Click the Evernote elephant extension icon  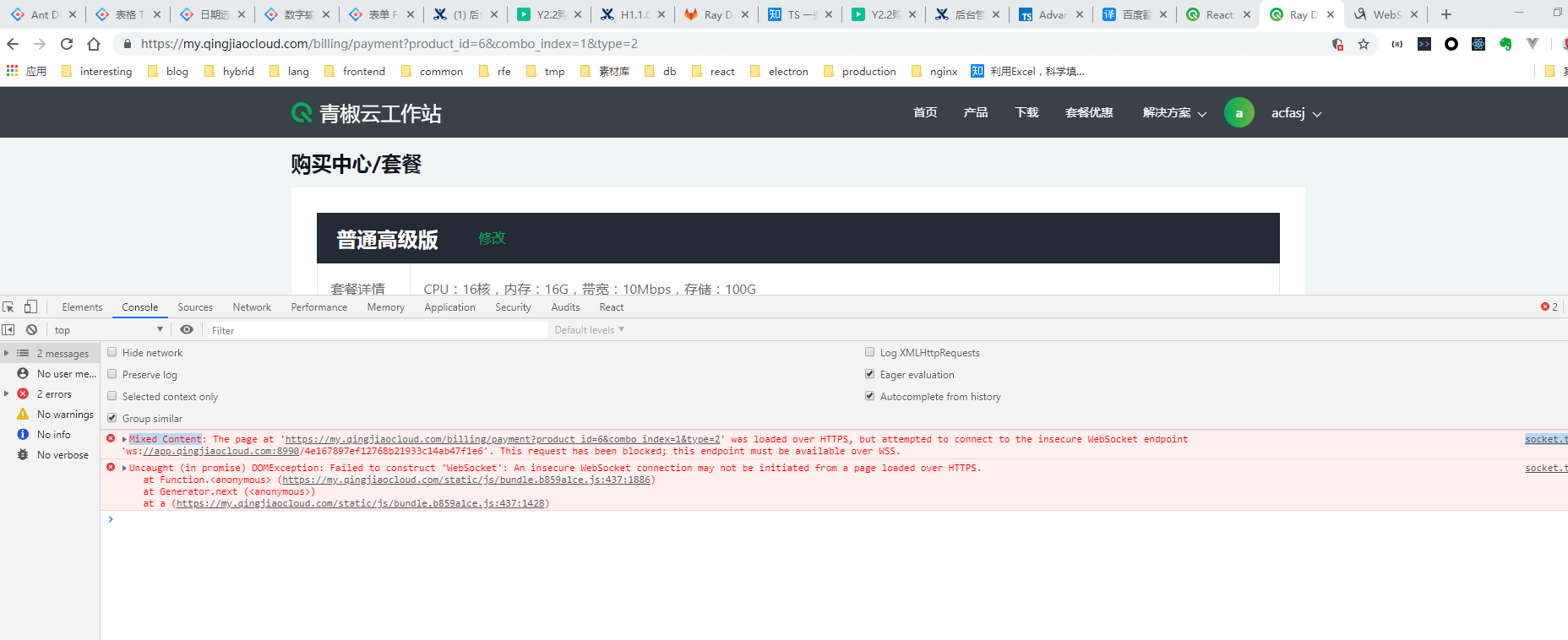(1505, 44)
